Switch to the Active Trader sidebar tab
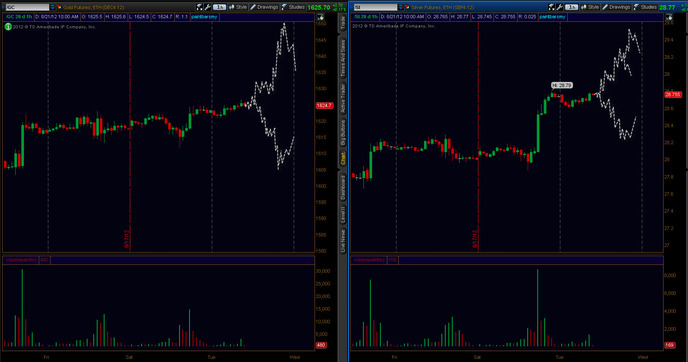Screen dimensions: 688x362 coord(343,98)
